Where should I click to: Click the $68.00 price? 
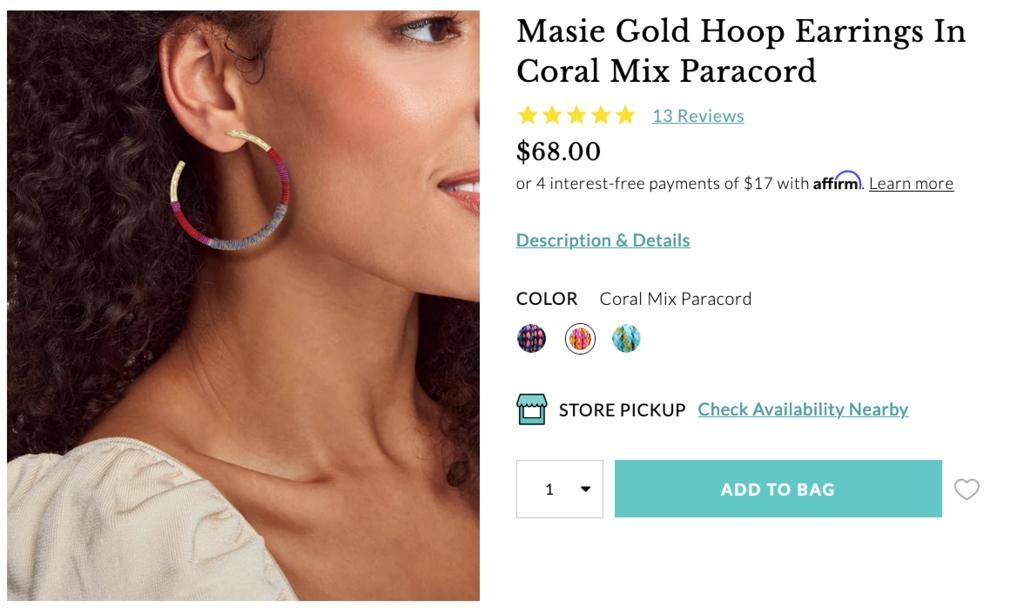point(558,151)
